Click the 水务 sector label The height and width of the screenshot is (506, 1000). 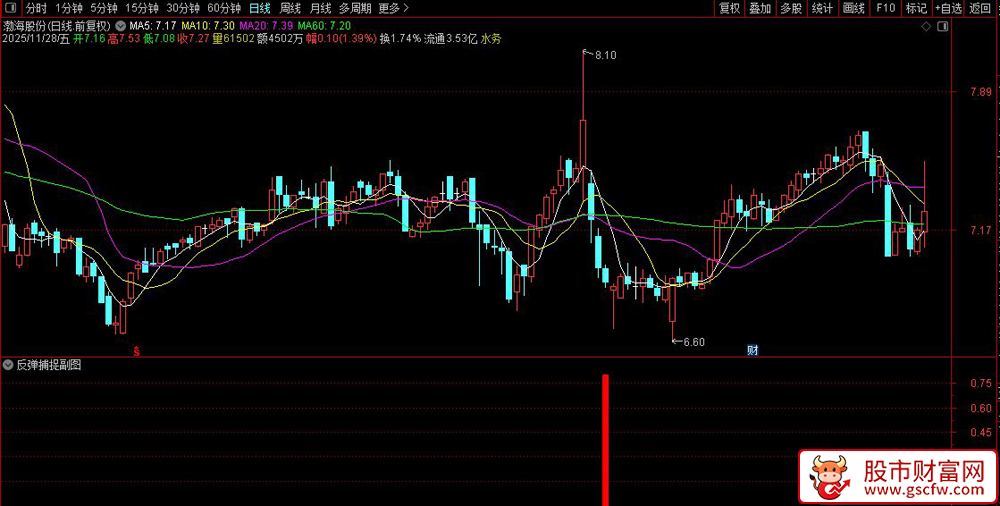(x=491, y=38)
